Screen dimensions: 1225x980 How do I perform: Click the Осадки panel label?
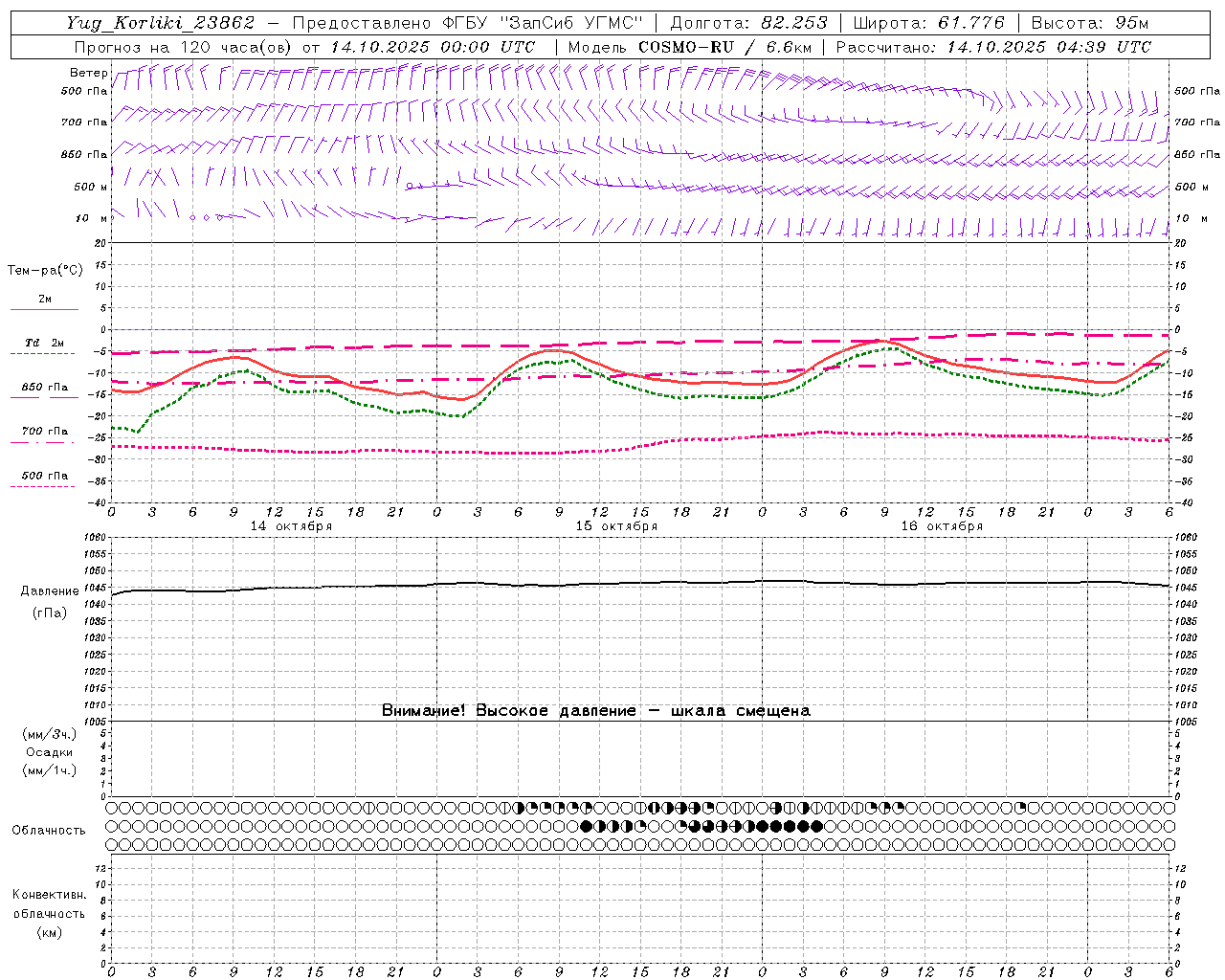coord(50,752)
